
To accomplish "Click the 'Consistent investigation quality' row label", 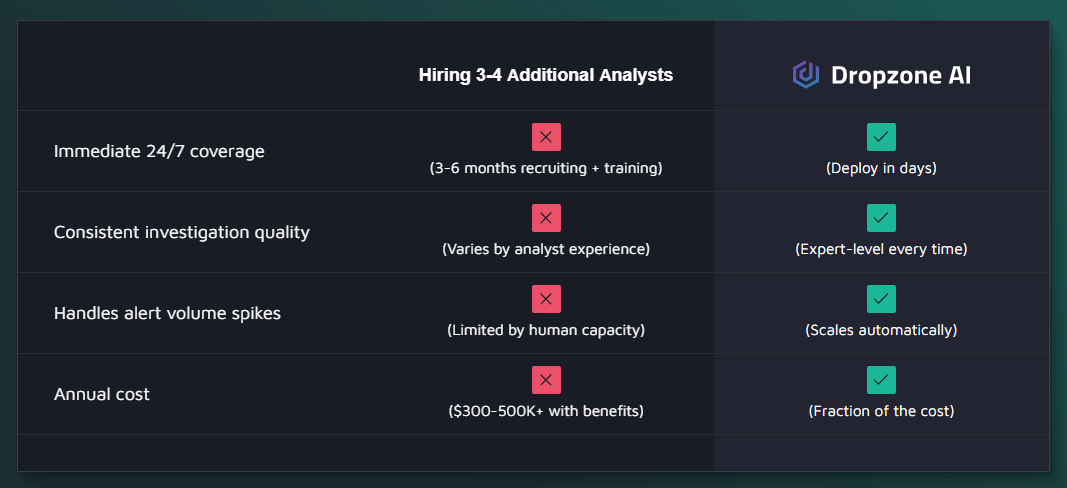I will point(182,232).
